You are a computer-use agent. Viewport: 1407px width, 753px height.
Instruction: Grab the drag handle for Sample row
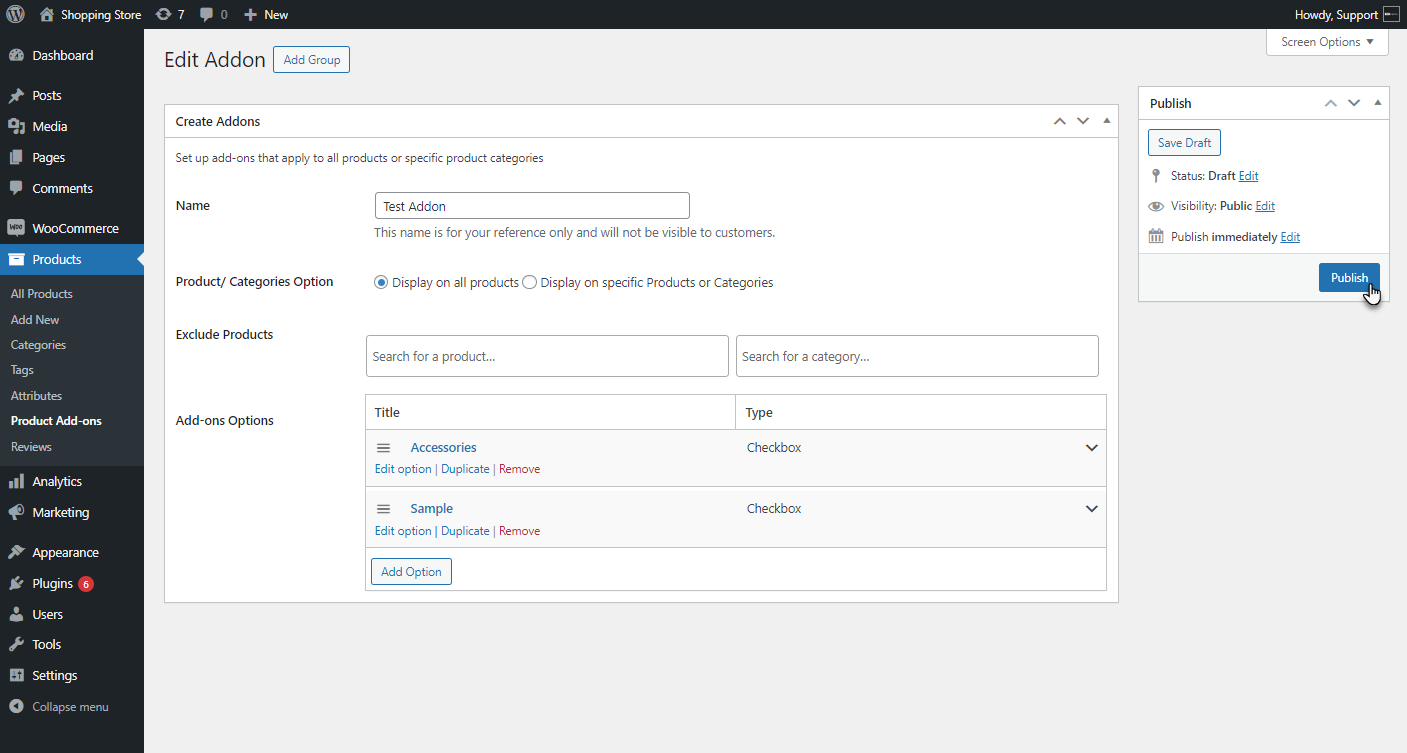(x=383, y=509)
